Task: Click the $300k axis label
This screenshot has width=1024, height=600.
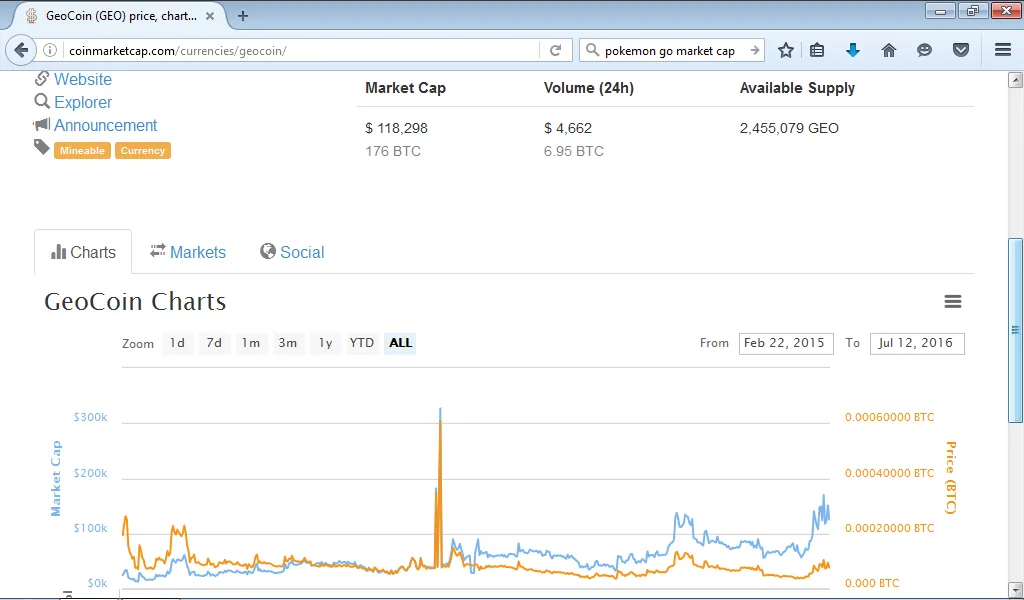Action: point(90,417)
